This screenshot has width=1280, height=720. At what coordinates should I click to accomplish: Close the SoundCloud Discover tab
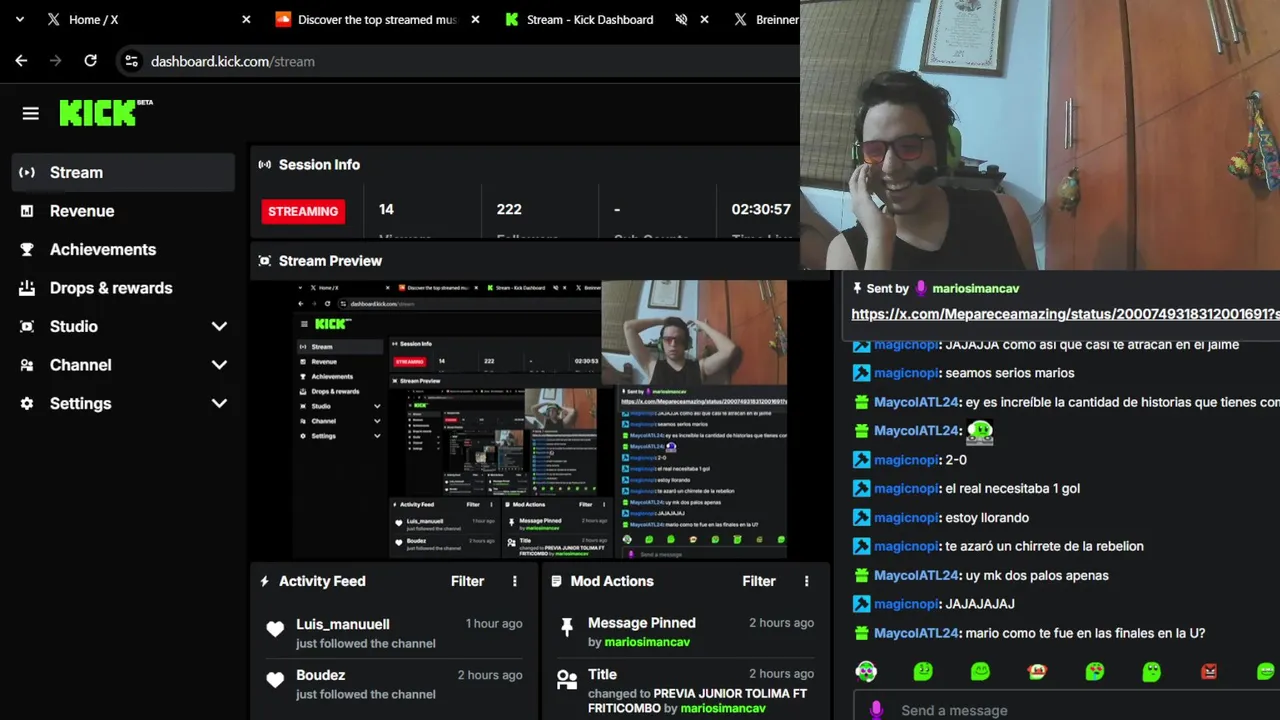click(475, 19)
